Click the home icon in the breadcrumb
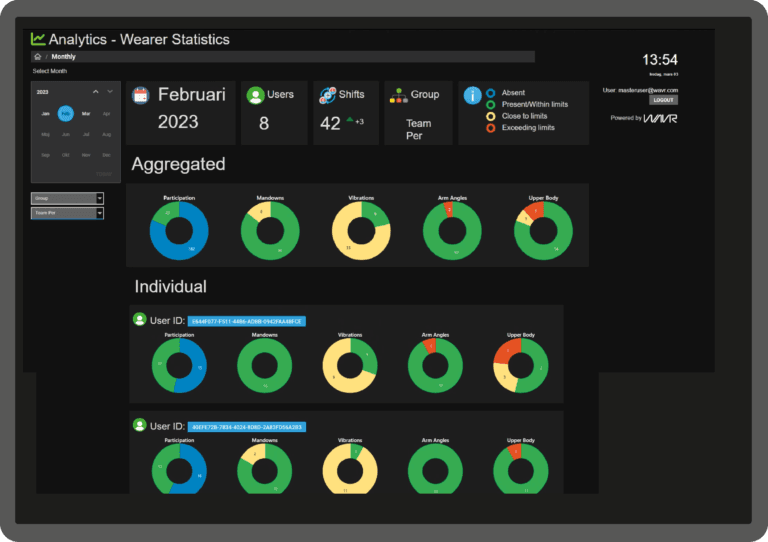Screen dimensions: 768x542 click(37, 57)
